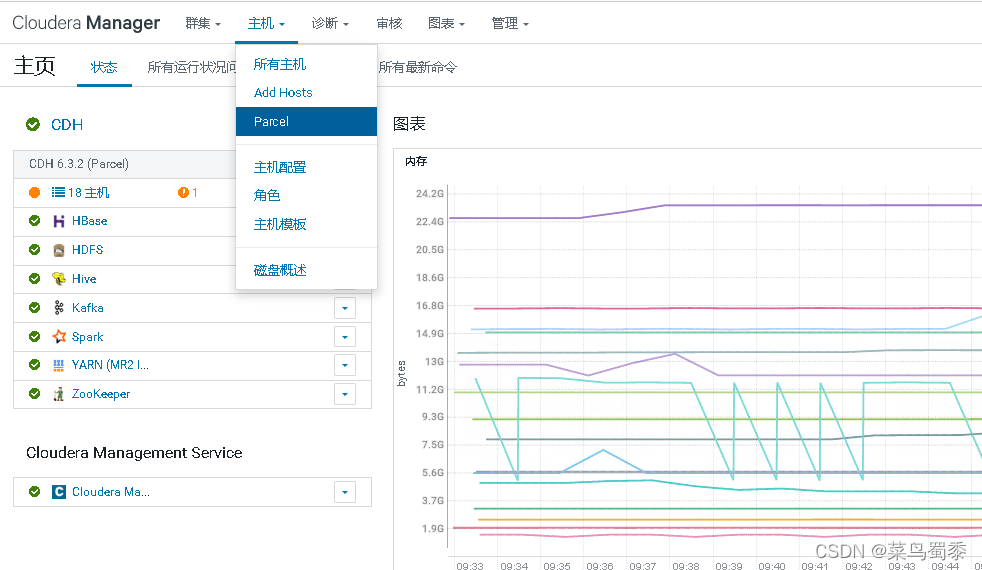This screenshot has height=570, width=982.
Task: Open the Hive service link
Action: pyautogui.click(x=84, y=279)
